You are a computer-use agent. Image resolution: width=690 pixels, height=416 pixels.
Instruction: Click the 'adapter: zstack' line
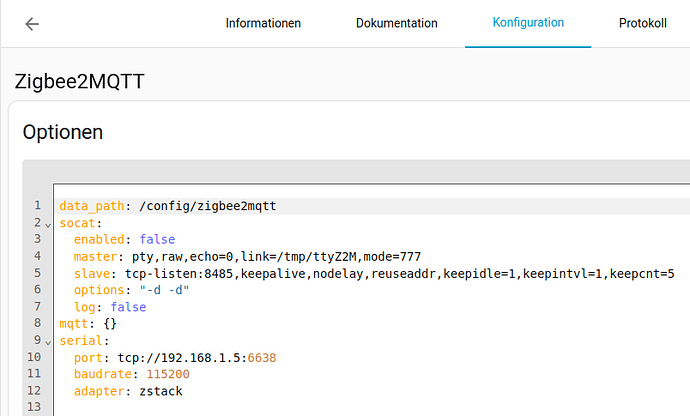coord(128,391)
